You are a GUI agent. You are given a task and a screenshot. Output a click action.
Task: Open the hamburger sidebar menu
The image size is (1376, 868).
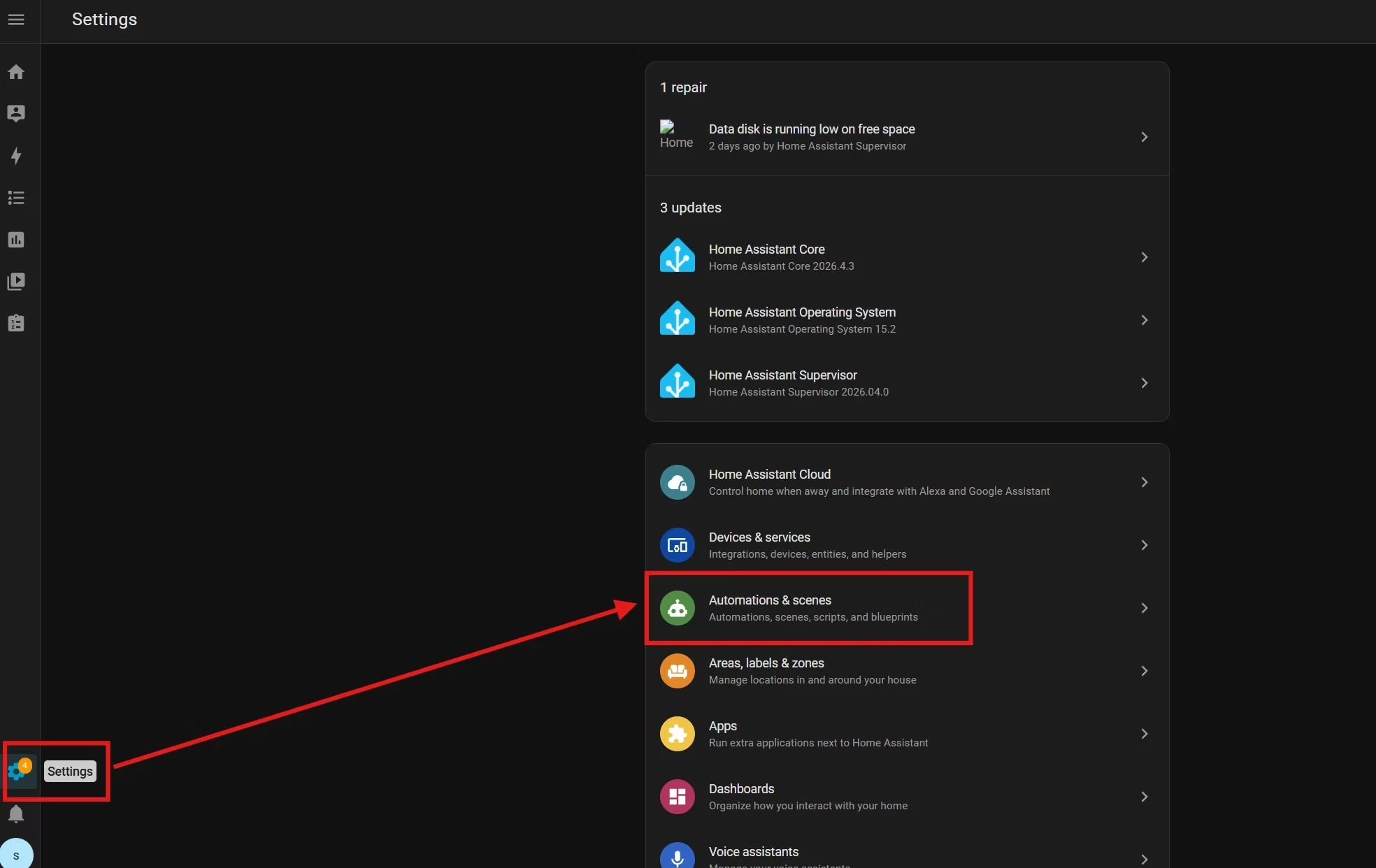(16, 20)
